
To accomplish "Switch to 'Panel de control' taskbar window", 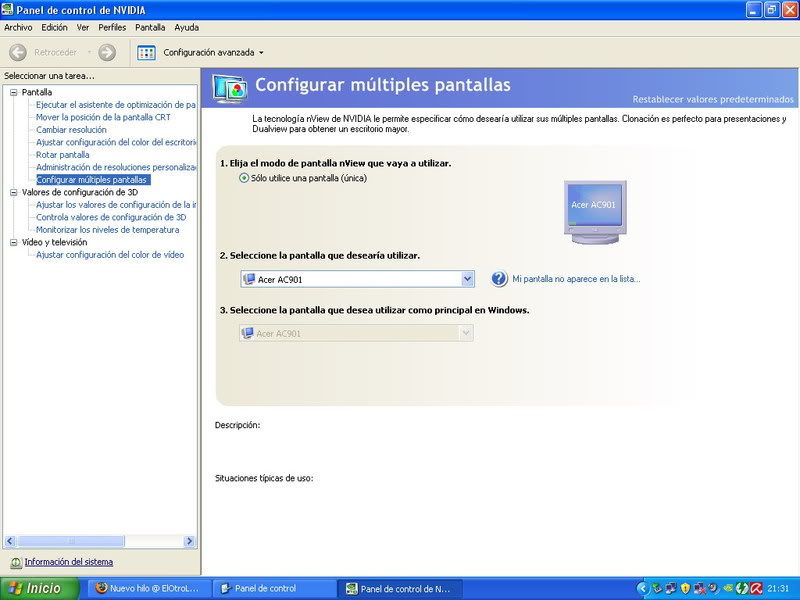I will pyautogui.click(x=273, y=588).
